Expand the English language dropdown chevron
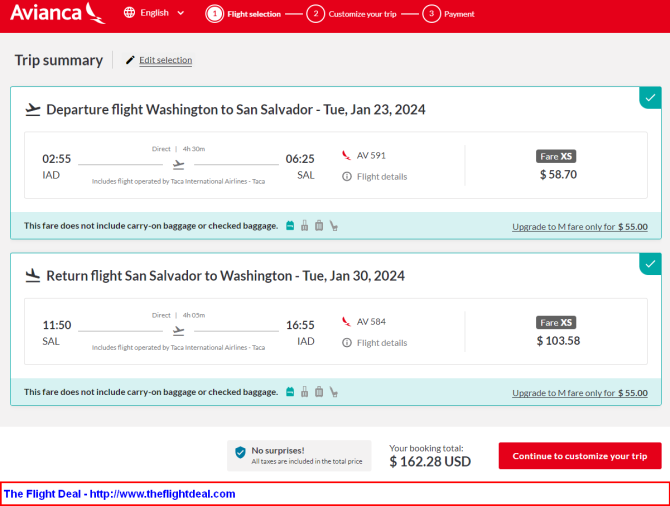The width and height of the screenshot is (670, 506). coord(181,13)
